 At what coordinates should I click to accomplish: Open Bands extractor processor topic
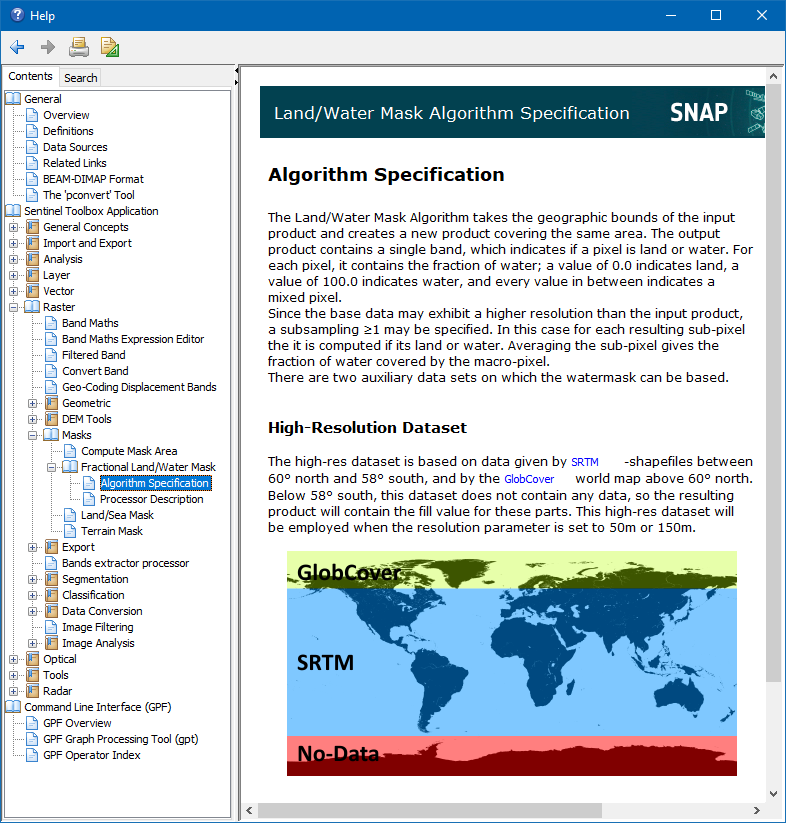pos(125,563)
